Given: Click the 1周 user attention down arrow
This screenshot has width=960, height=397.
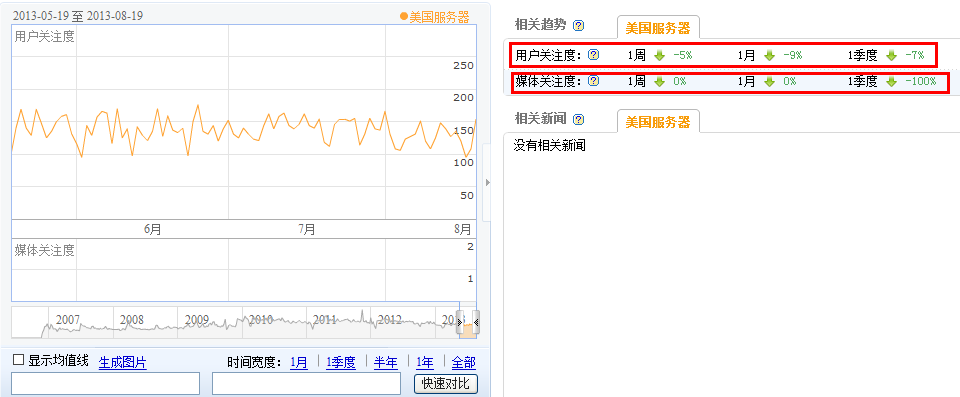Looking at the screenshot, I should [659, 55].
